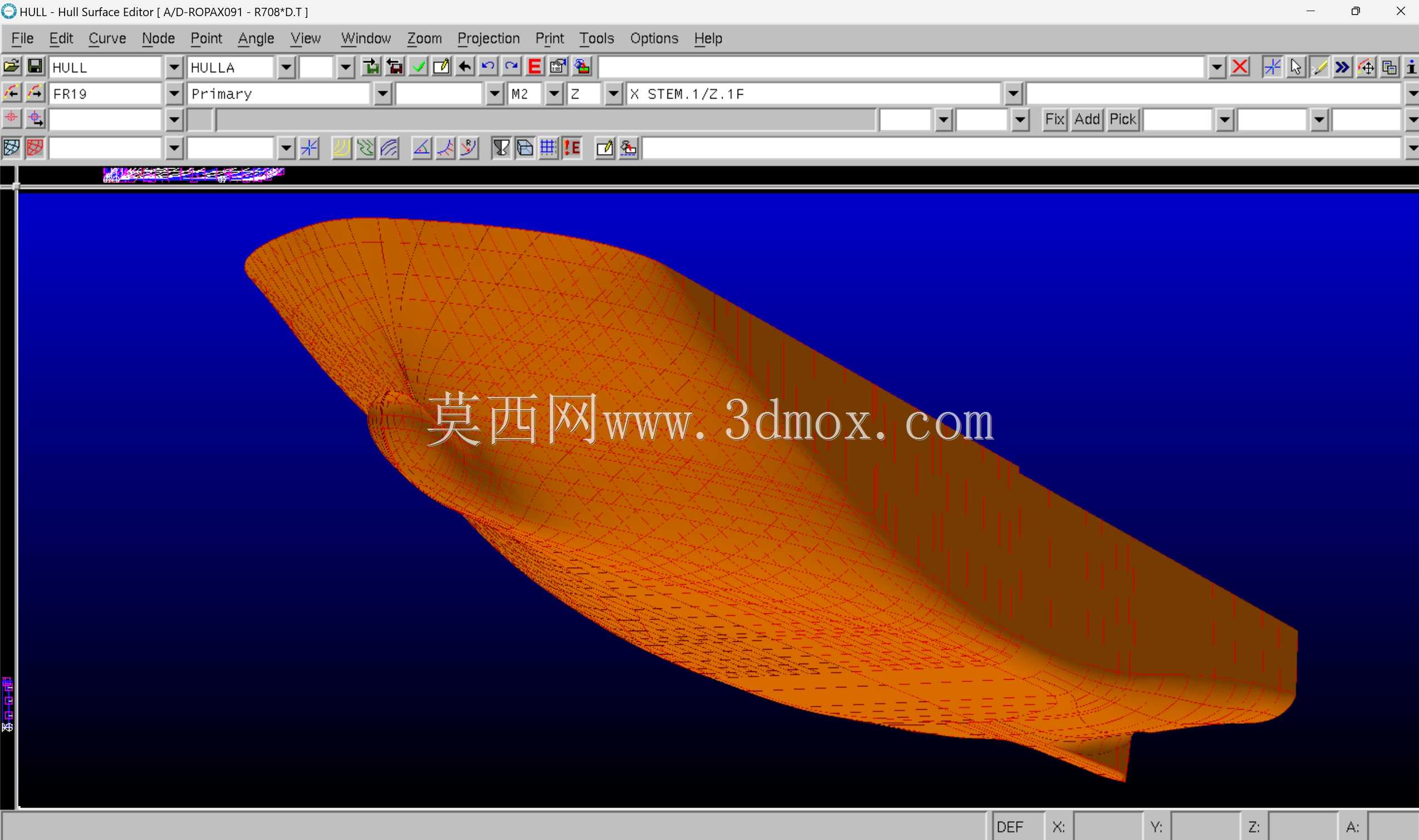Image resolution: width=1419 pixels, height=840 pixels.
Task: Click the blue crosshair with arrow icon
Action: pyautogui.click(x=35, y=119)
